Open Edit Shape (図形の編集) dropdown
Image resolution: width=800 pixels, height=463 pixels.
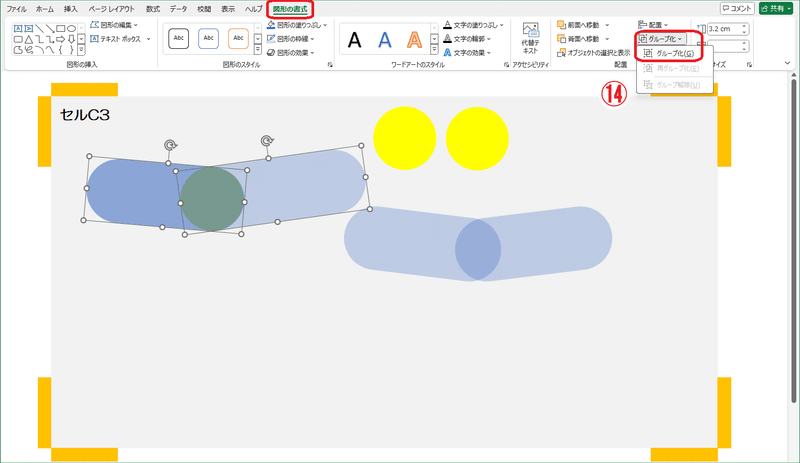point(114,25)
